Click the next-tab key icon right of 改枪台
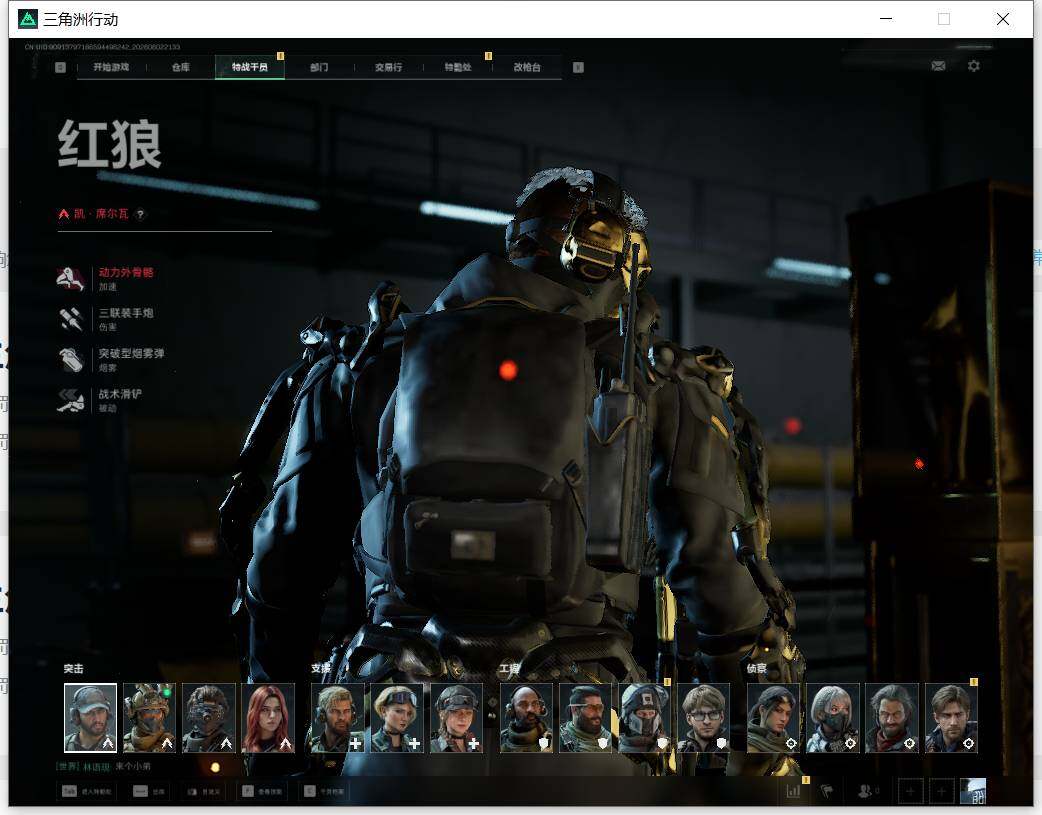The image size is (1042, 815). [578, 67]
